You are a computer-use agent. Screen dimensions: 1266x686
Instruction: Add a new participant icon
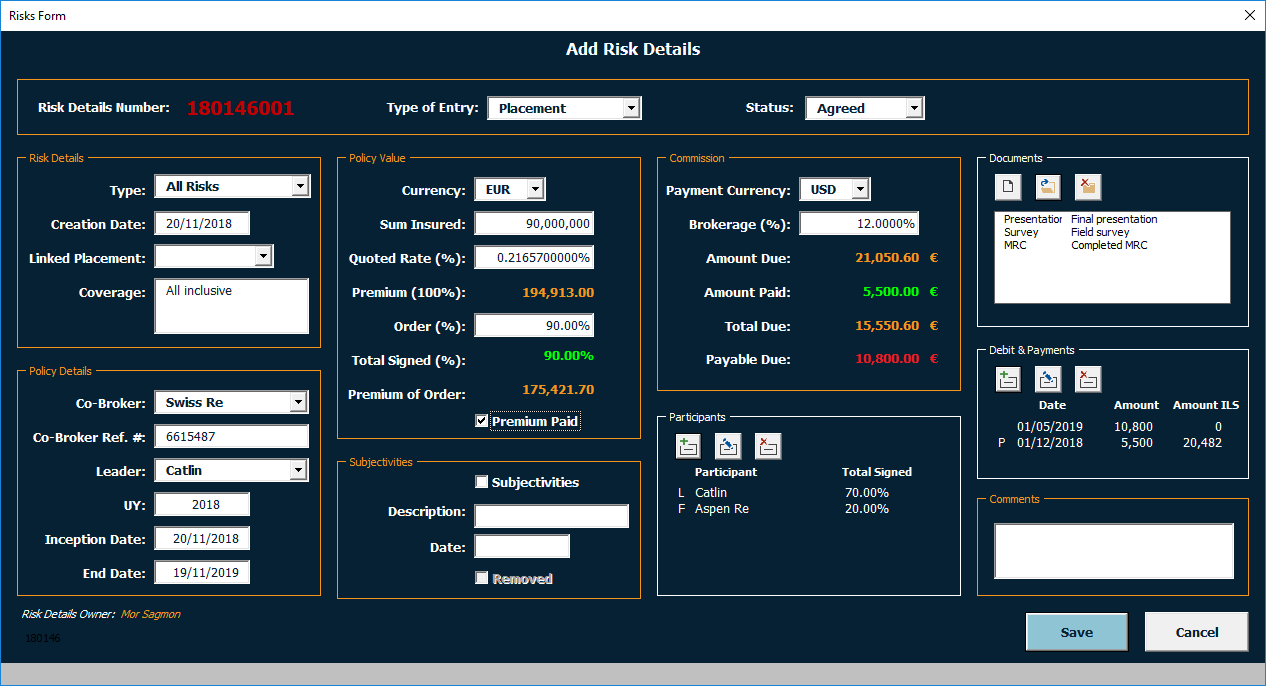[x=688, y=446]
